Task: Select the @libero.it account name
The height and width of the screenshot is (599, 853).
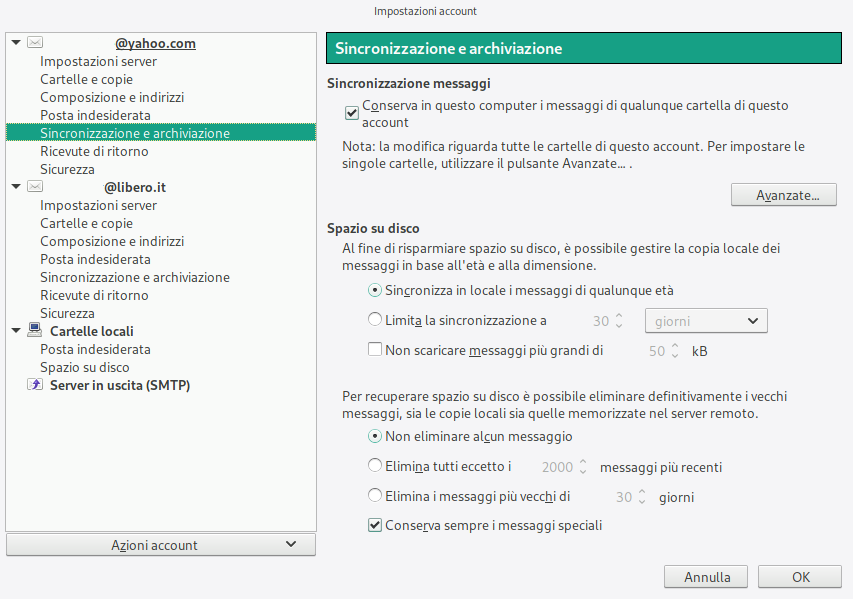Action: click(x=134, y=187)
